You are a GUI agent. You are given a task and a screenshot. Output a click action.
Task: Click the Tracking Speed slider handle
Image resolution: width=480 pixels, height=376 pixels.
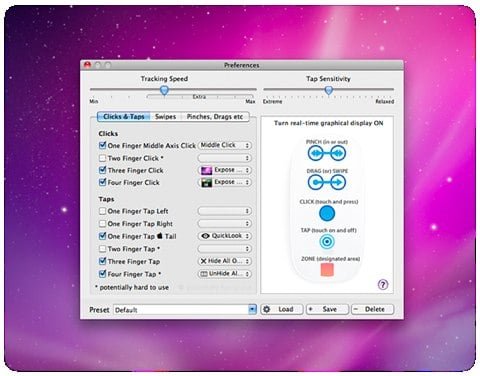[x=164, y=90]
